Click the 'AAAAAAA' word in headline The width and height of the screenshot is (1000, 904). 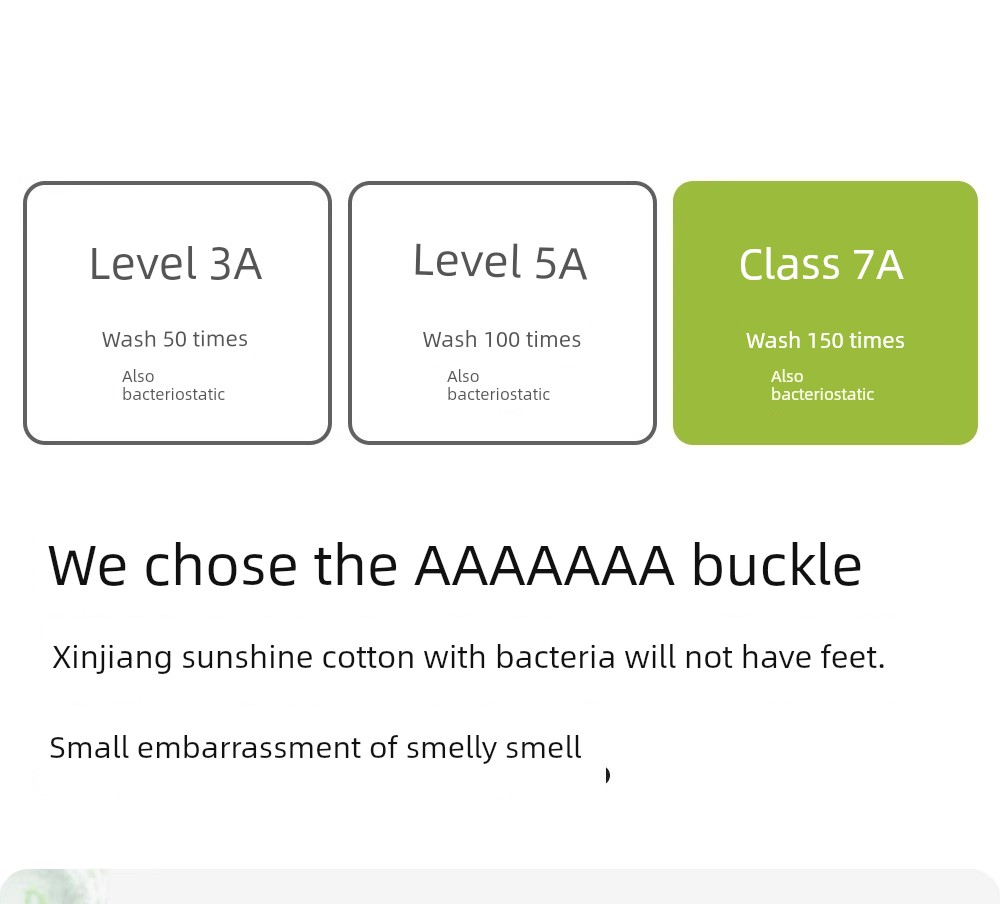pyautogui.click(x=545, y=566)
